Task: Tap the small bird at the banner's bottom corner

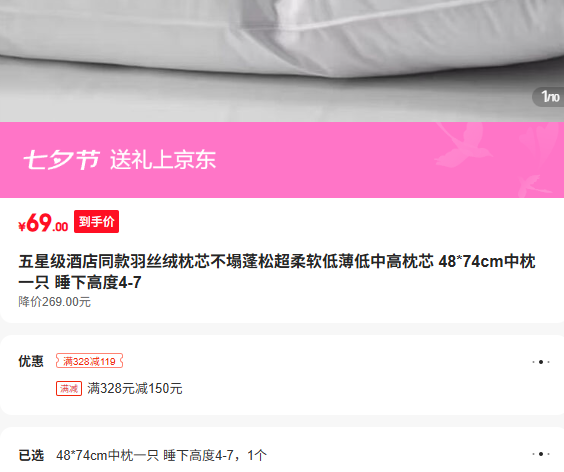Action: click(534, 186)
